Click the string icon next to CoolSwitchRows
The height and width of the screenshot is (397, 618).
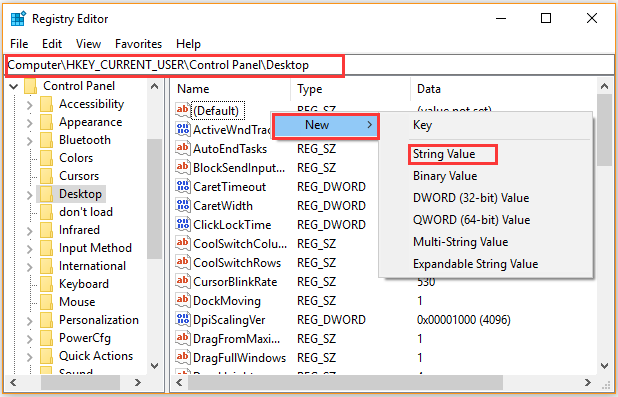(x=182, y=262)
